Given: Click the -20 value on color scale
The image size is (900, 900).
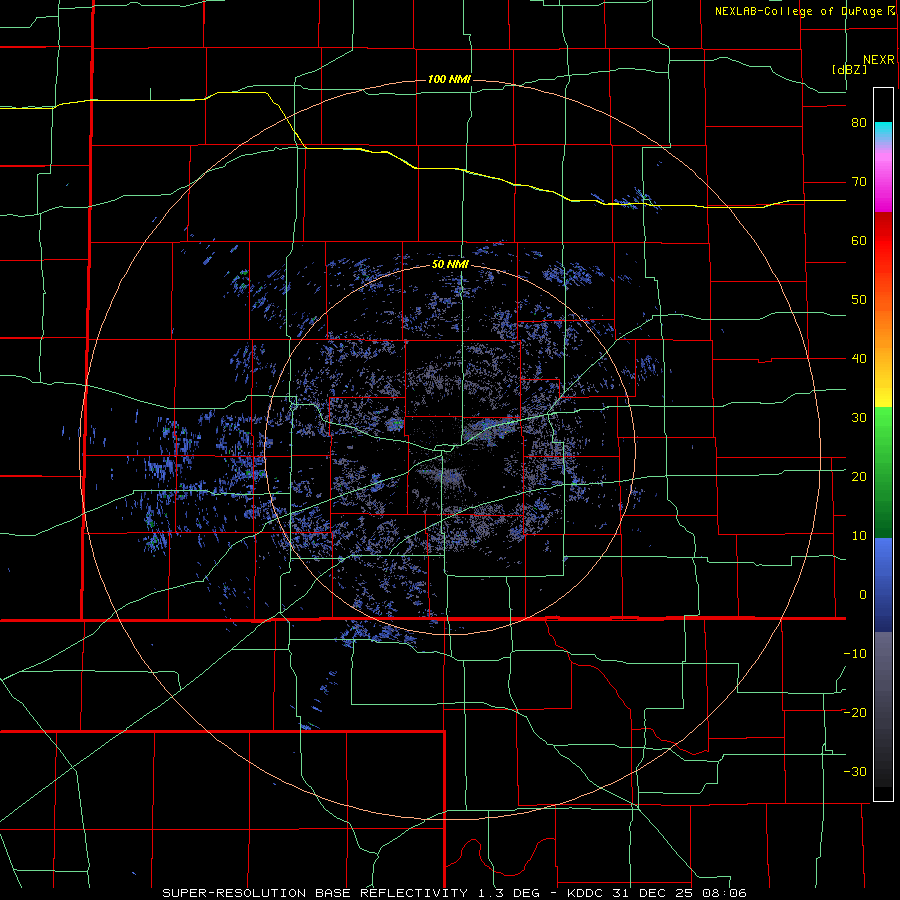Looking at the screenshot, I should tap(855, 713).
